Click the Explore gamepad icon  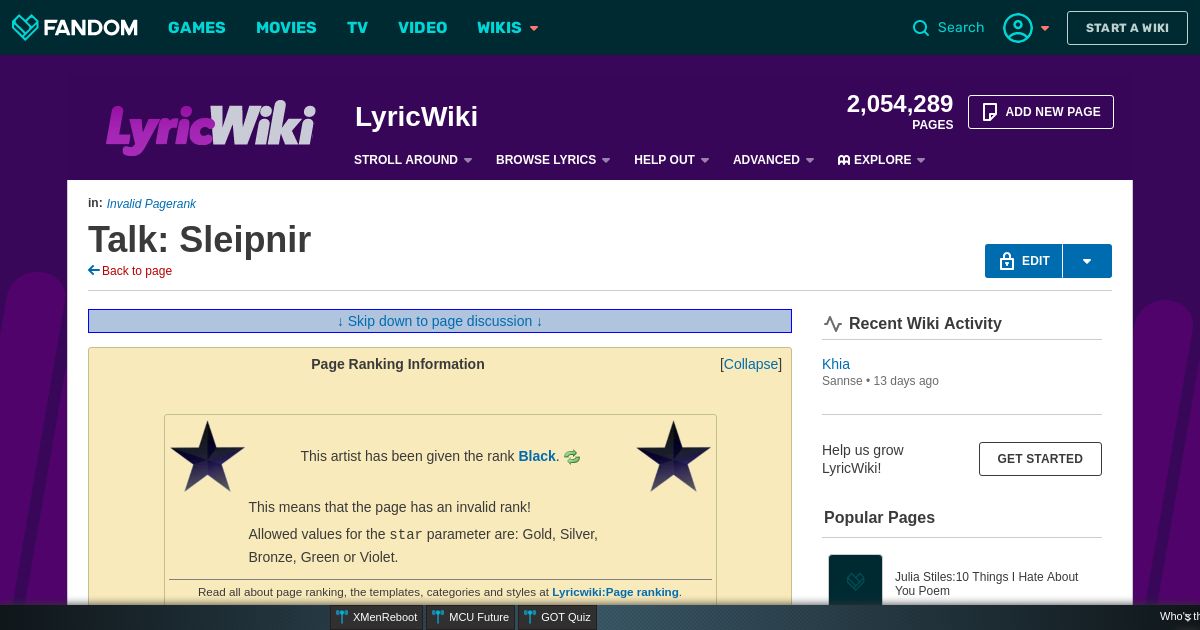844,160
